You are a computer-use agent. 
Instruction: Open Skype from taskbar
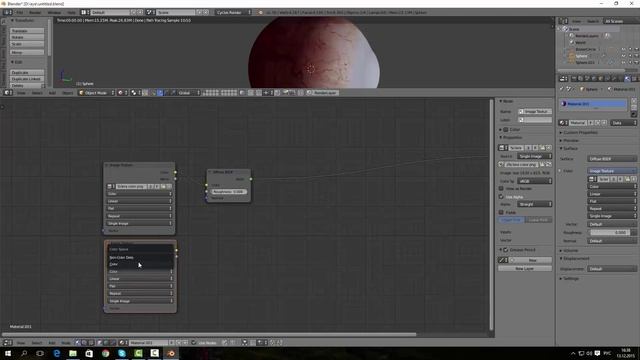pos(122,353)
